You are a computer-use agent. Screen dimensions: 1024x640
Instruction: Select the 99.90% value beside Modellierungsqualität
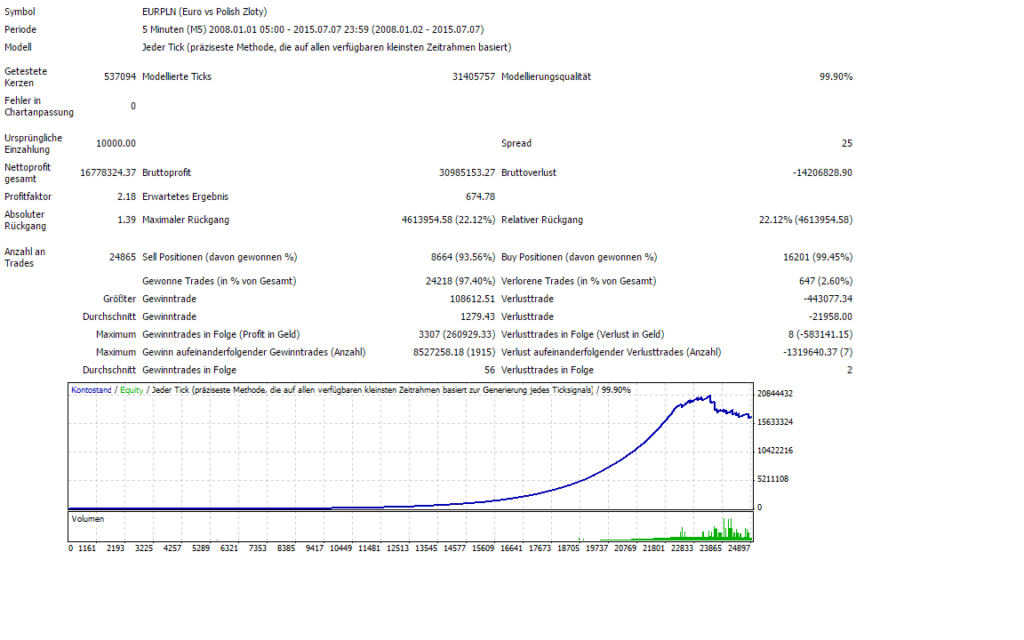(x=836, y=76)
